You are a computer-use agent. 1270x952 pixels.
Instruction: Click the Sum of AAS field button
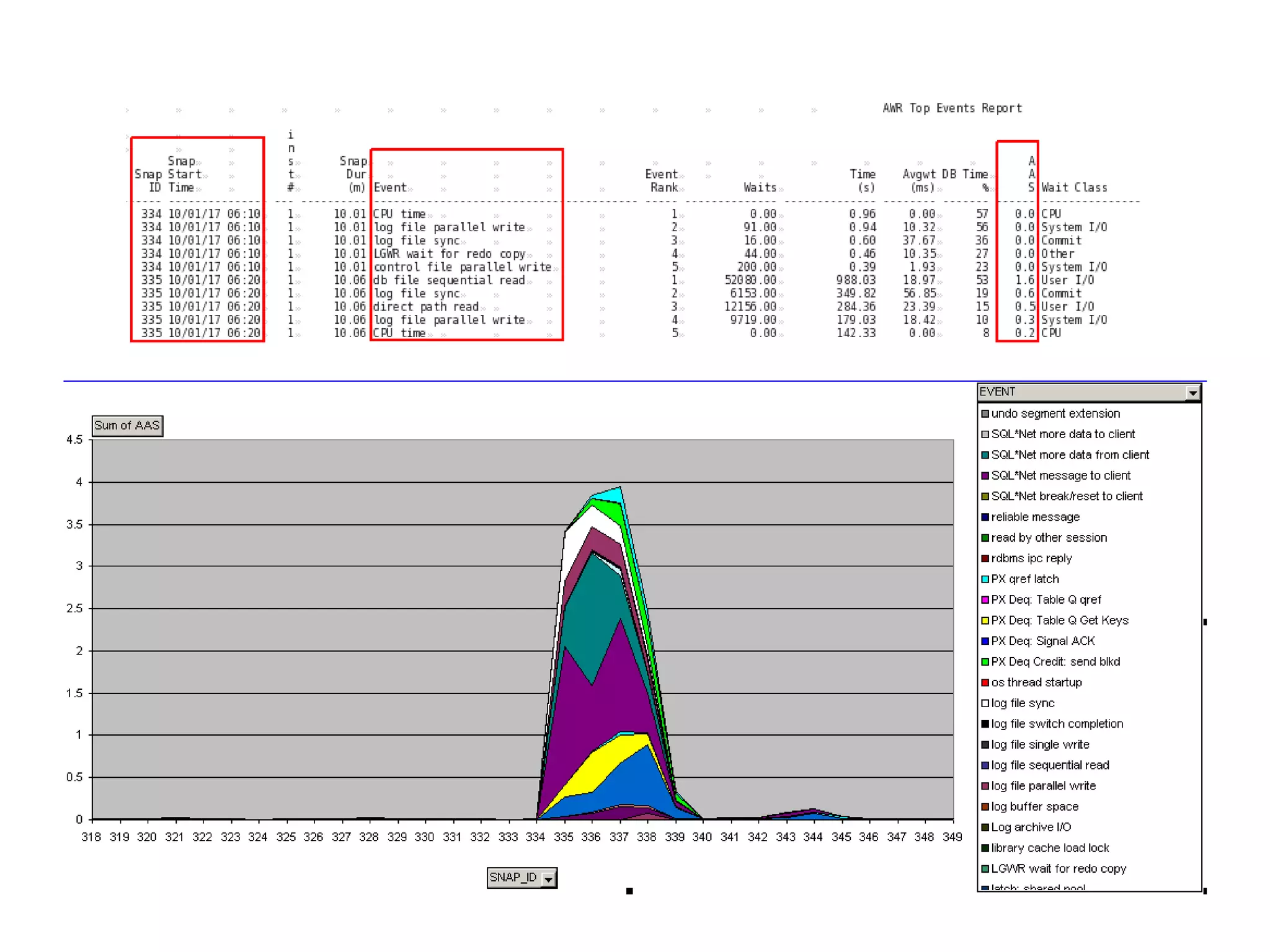(127, 425)
